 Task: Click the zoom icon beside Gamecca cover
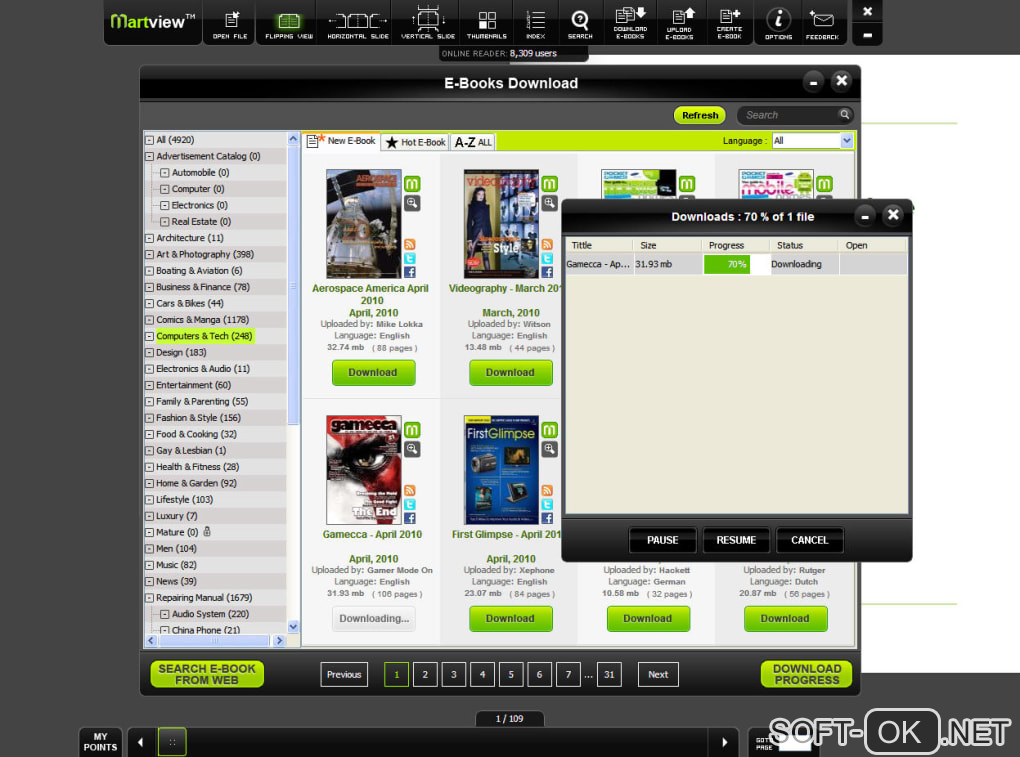[x=412, y=449]
